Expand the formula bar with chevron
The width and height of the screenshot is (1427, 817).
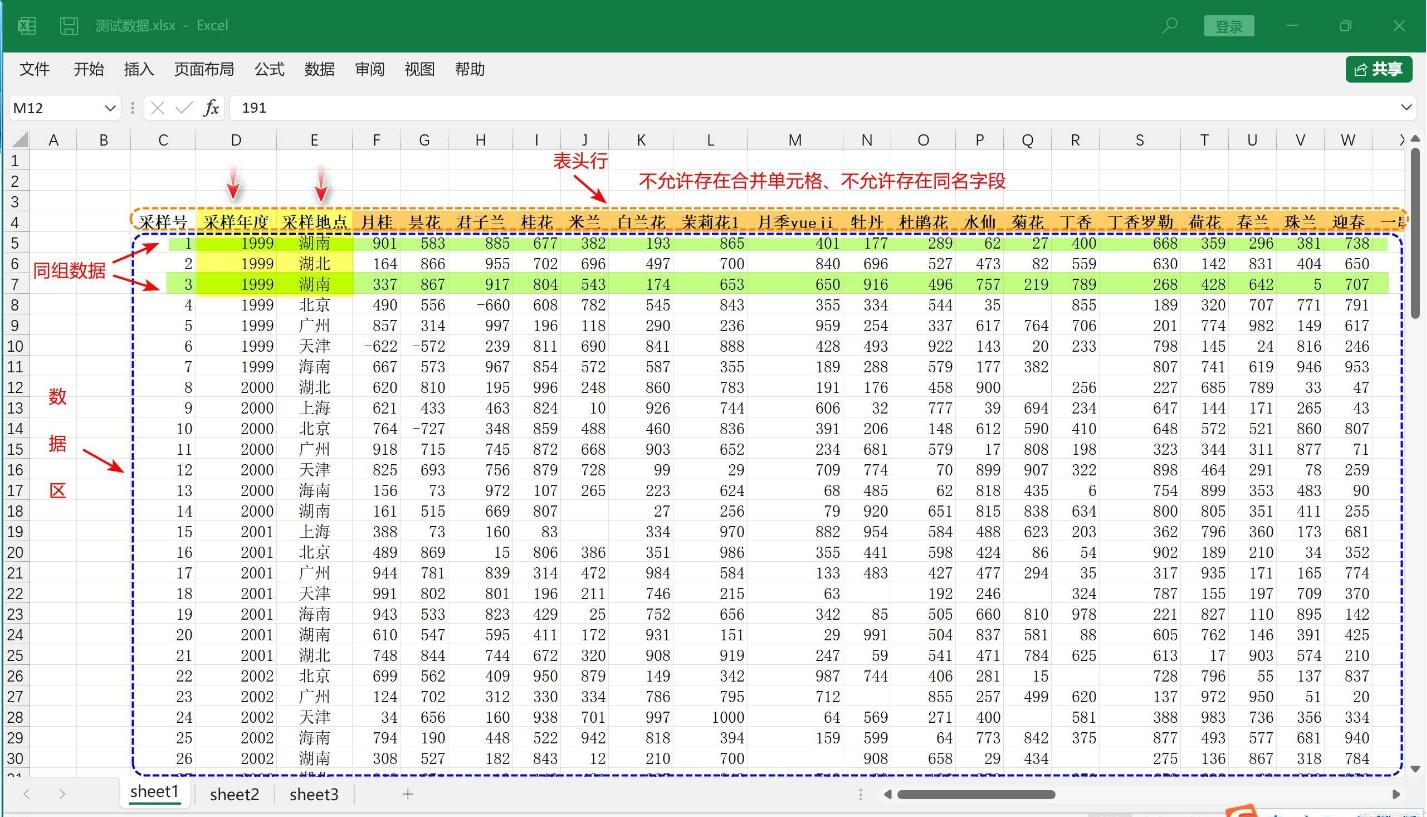tap(1407, 108)
